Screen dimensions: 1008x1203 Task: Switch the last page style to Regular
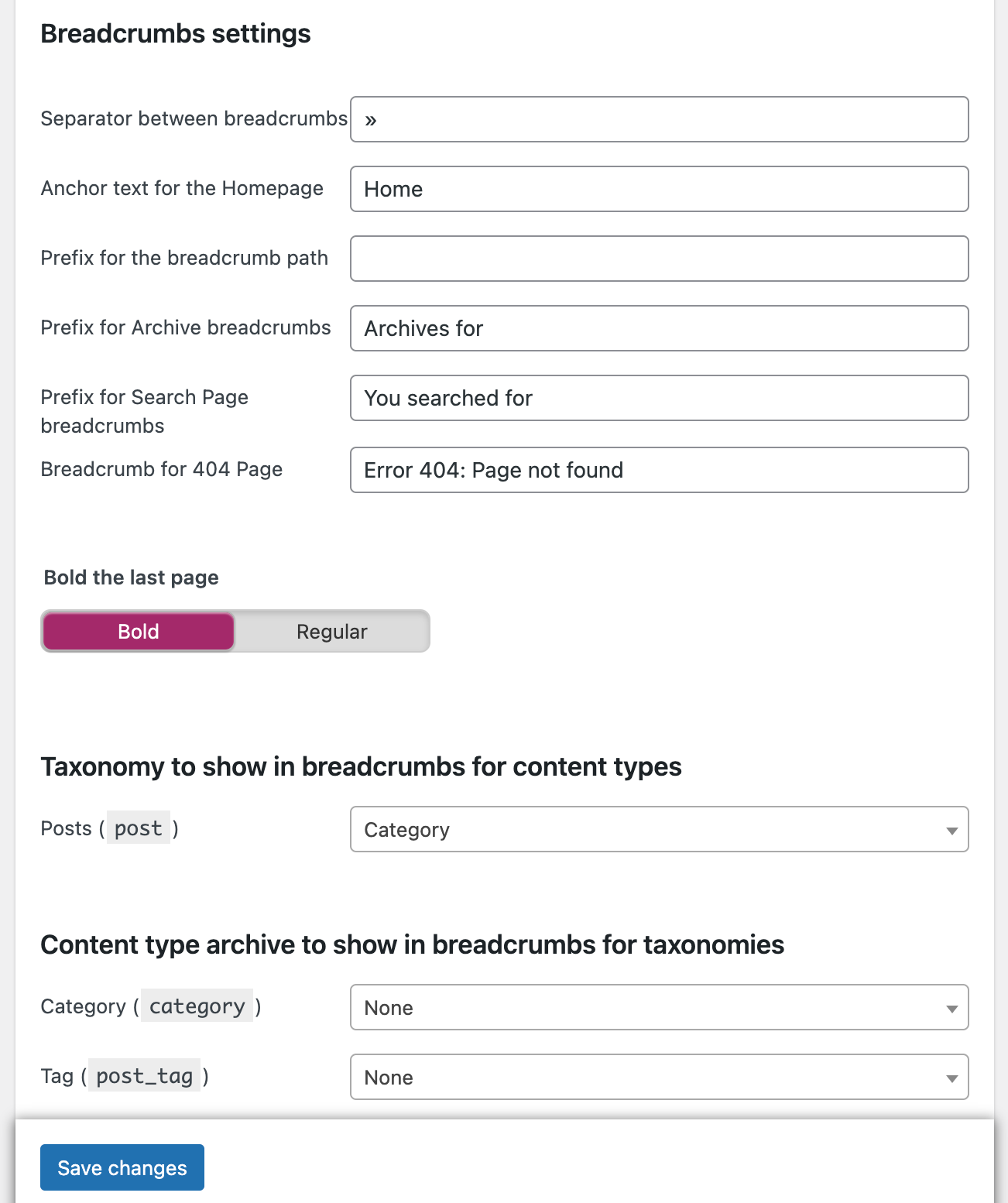click(x=331, y=631)
